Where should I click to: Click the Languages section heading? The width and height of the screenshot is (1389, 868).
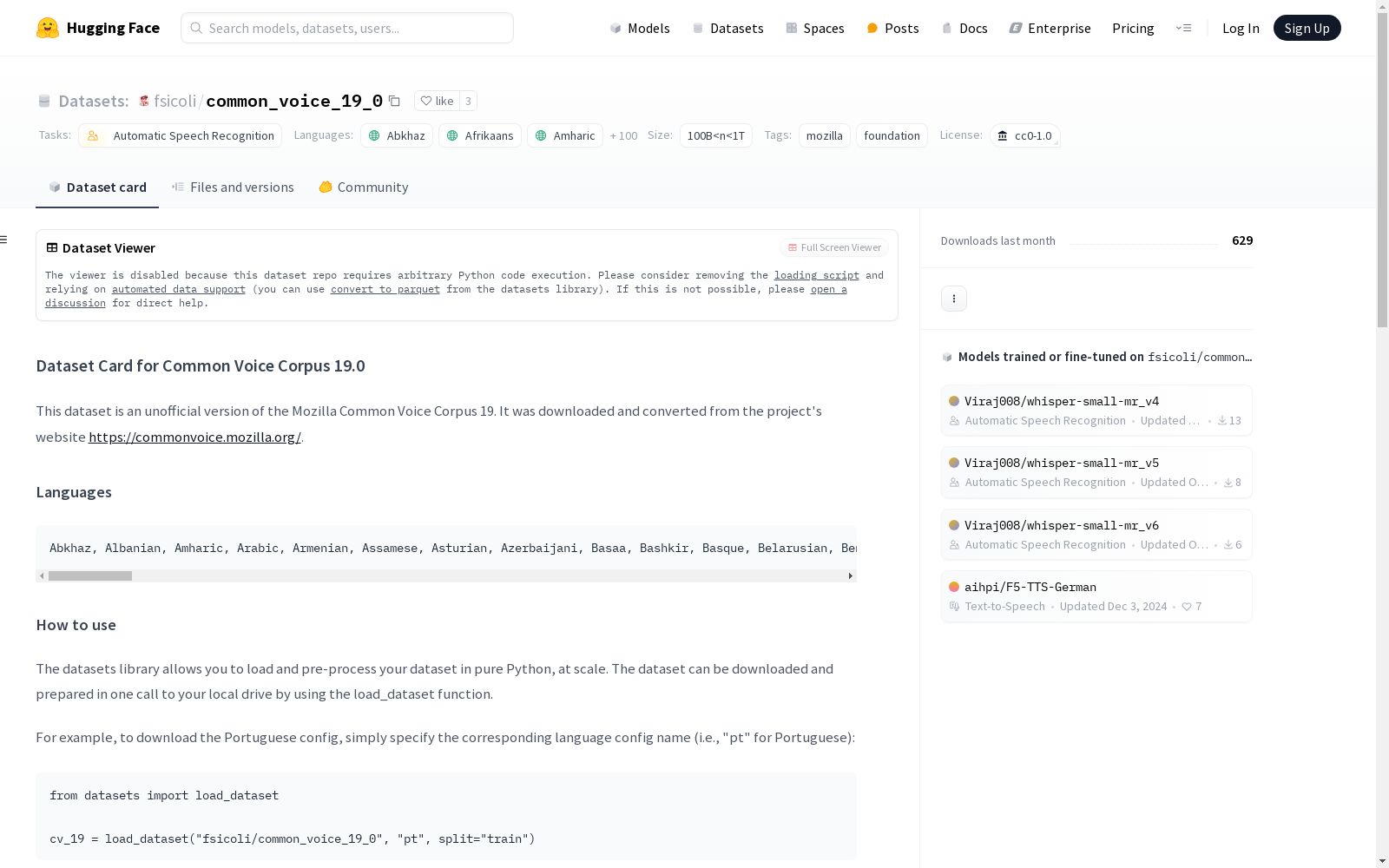coord(74,492)
